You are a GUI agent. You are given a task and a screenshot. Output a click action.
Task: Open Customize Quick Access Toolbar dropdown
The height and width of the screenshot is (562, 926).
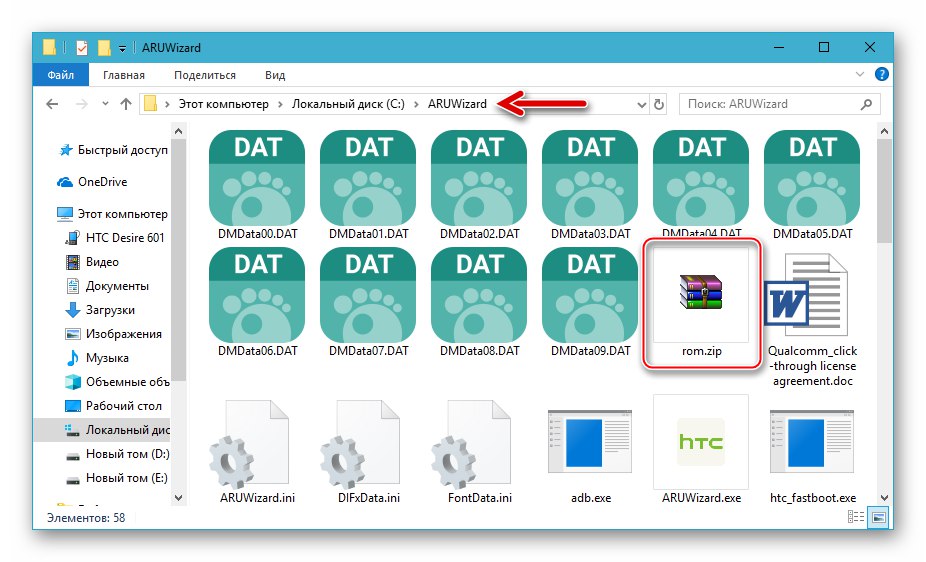coord(122,48)
